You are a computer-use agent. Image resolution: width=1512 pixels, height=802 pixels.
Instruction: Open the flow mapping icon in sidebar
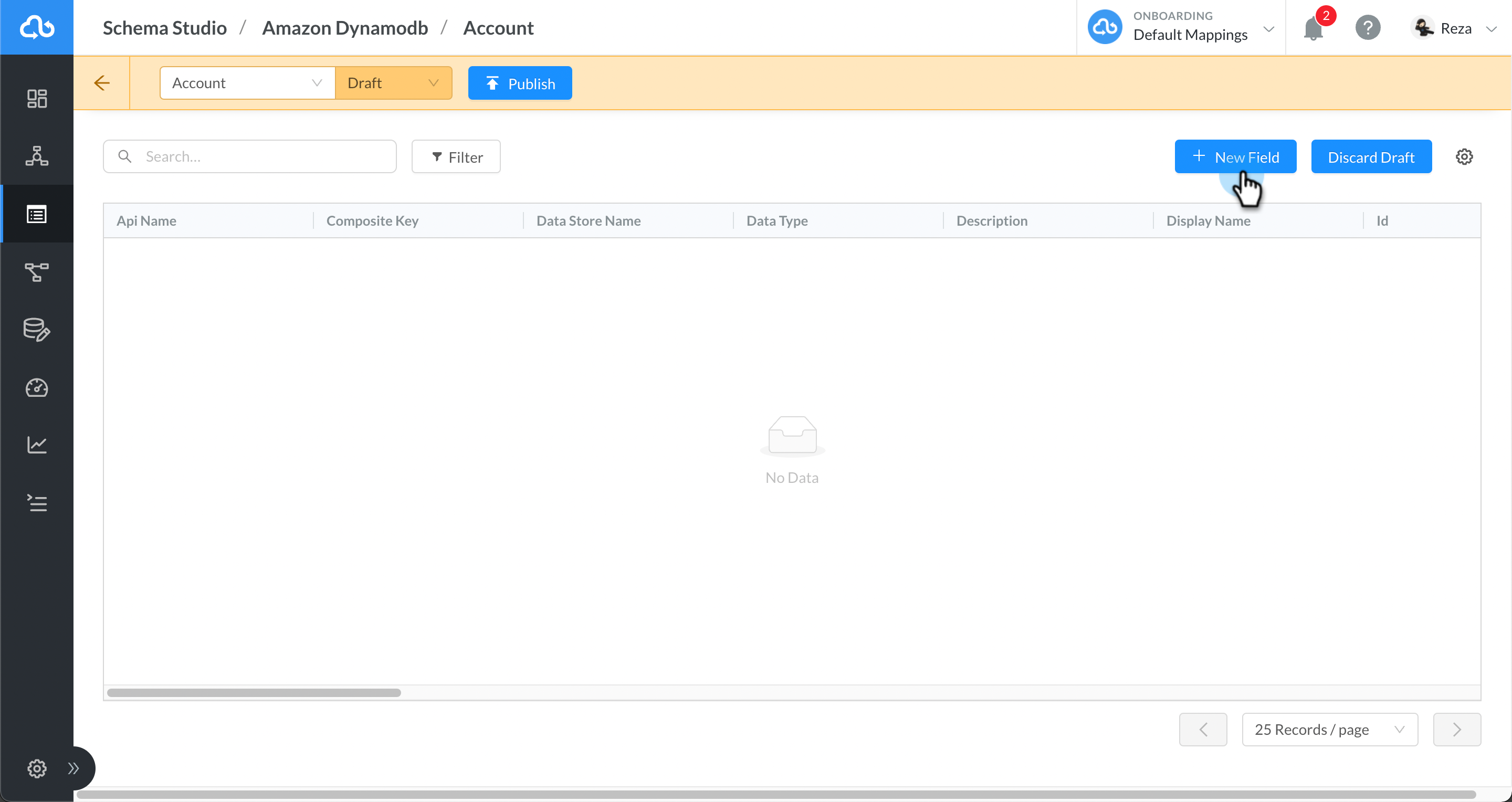37,272
